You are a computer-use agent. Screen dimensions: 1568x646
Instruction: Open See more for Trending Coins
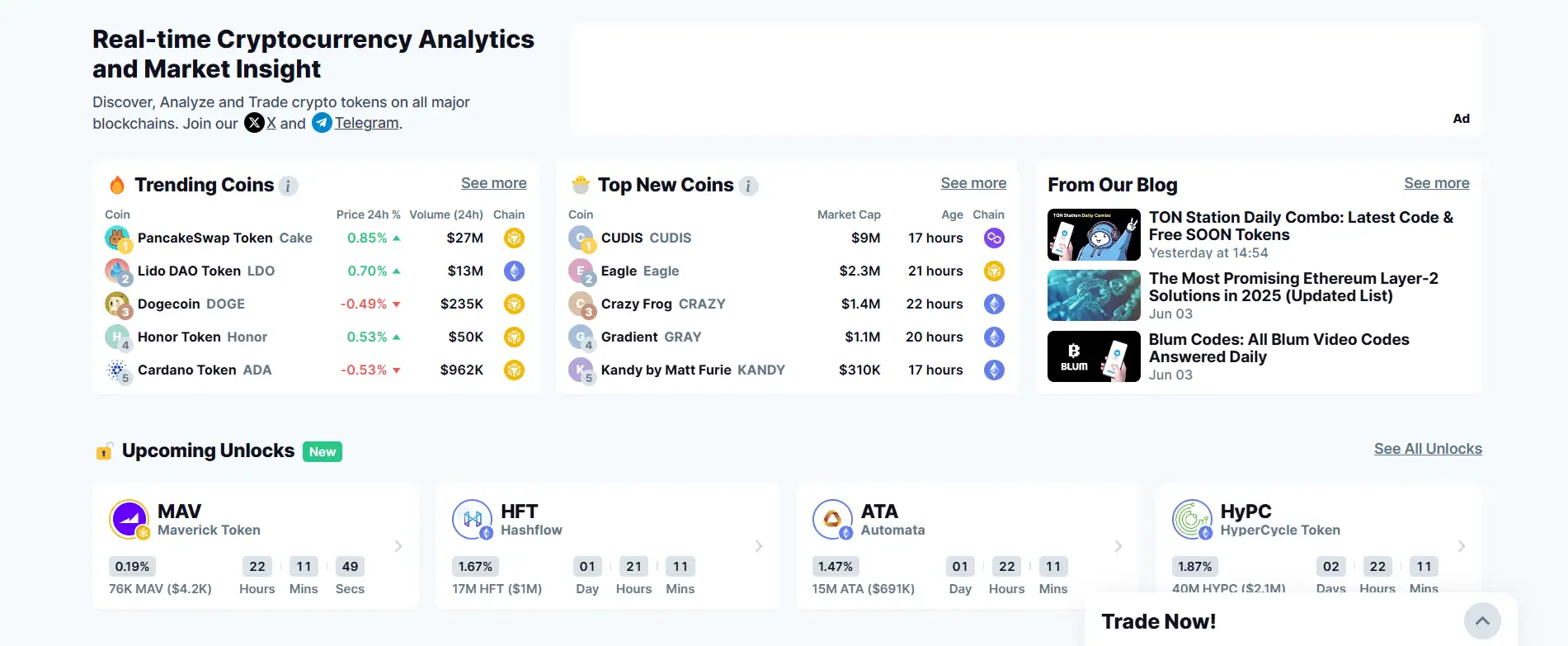(x=493, y=183)
